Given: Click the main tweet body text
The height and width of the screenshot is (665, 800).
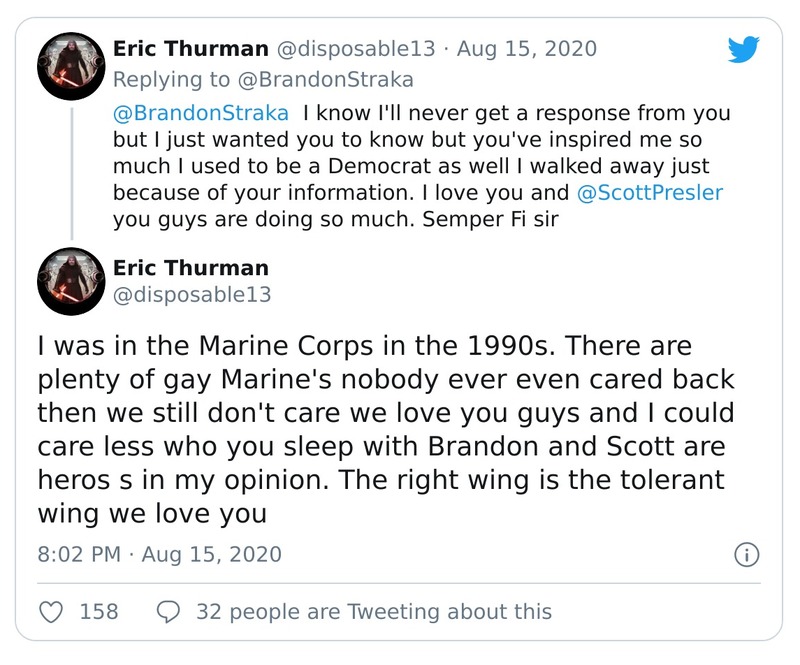Looking at the screenshot, I should tap(384, 430).
